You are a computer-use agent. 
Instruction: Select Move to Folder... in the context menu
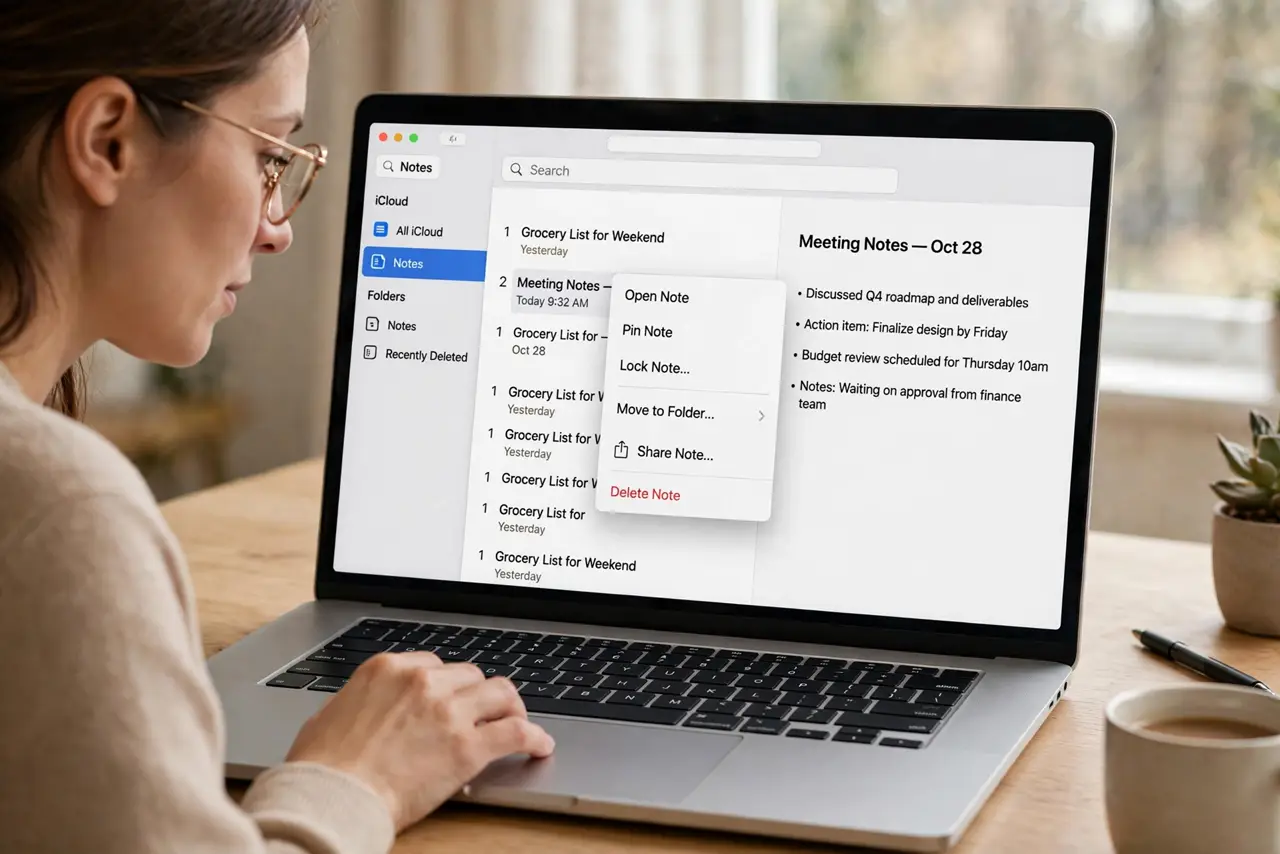[665, 411]
